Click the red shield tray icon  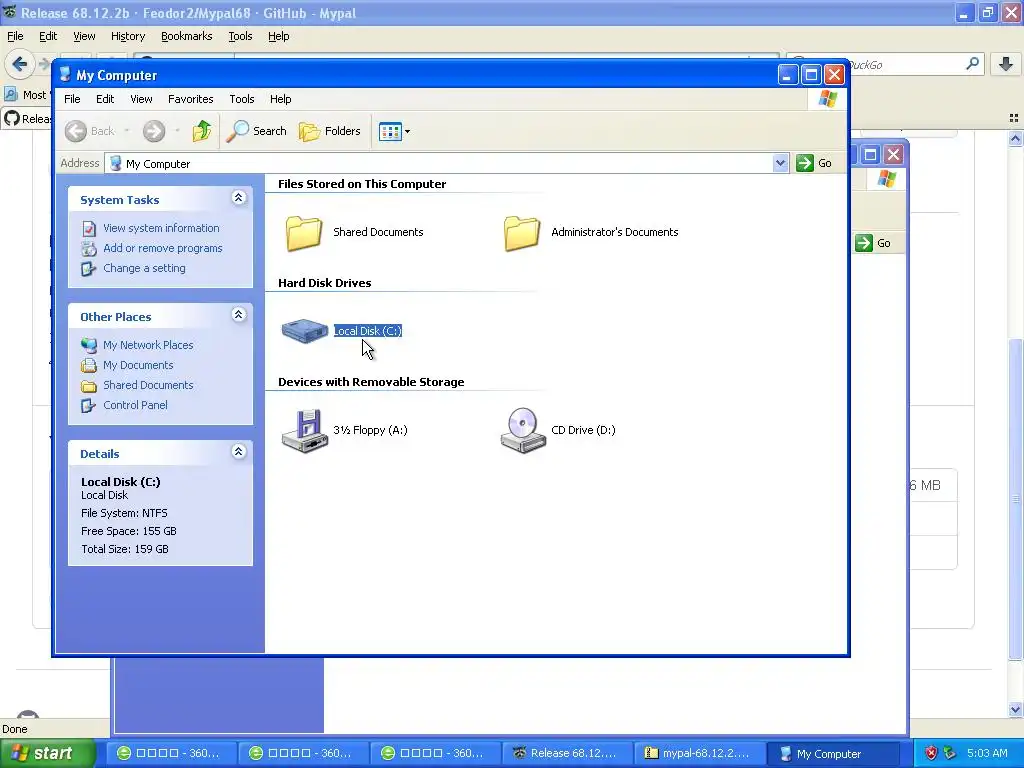pyautogui.click(x=931, y=753)
